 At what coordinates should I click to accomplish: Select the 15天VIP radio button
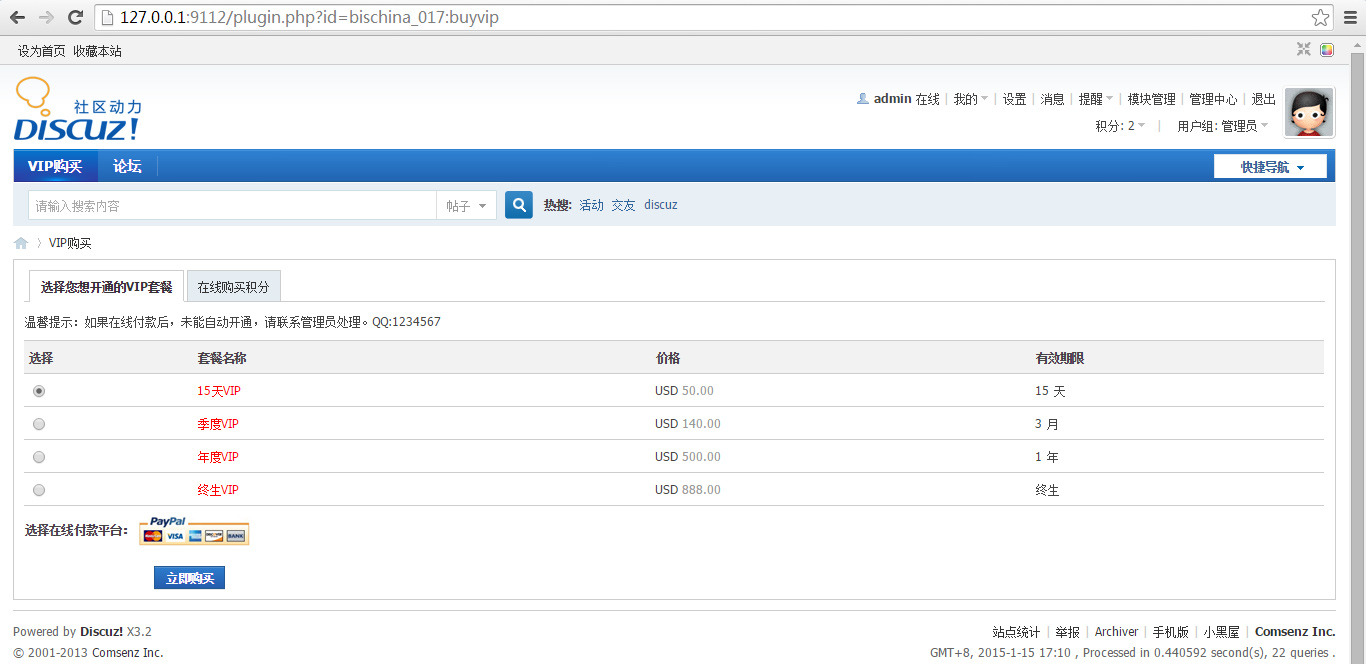[x=39, y=391]
